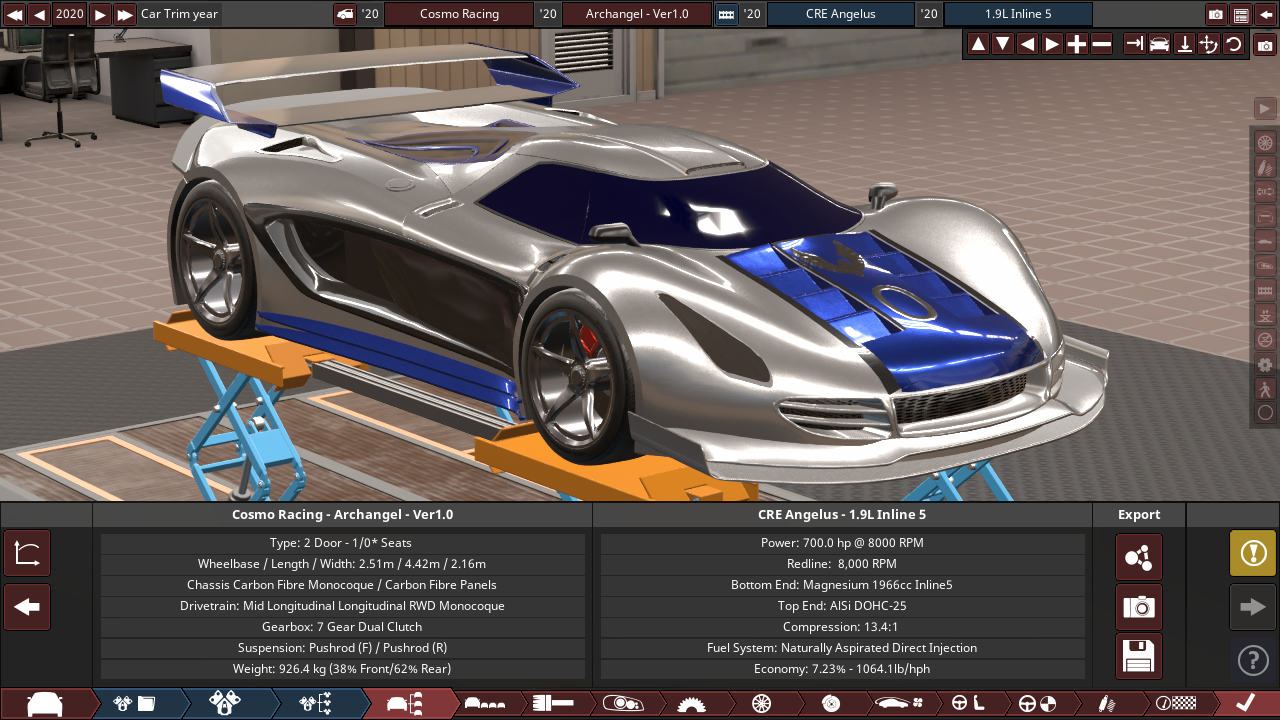Open the paint brush tab
Viewport: 1280px width, 720px height.
[553, 704]
